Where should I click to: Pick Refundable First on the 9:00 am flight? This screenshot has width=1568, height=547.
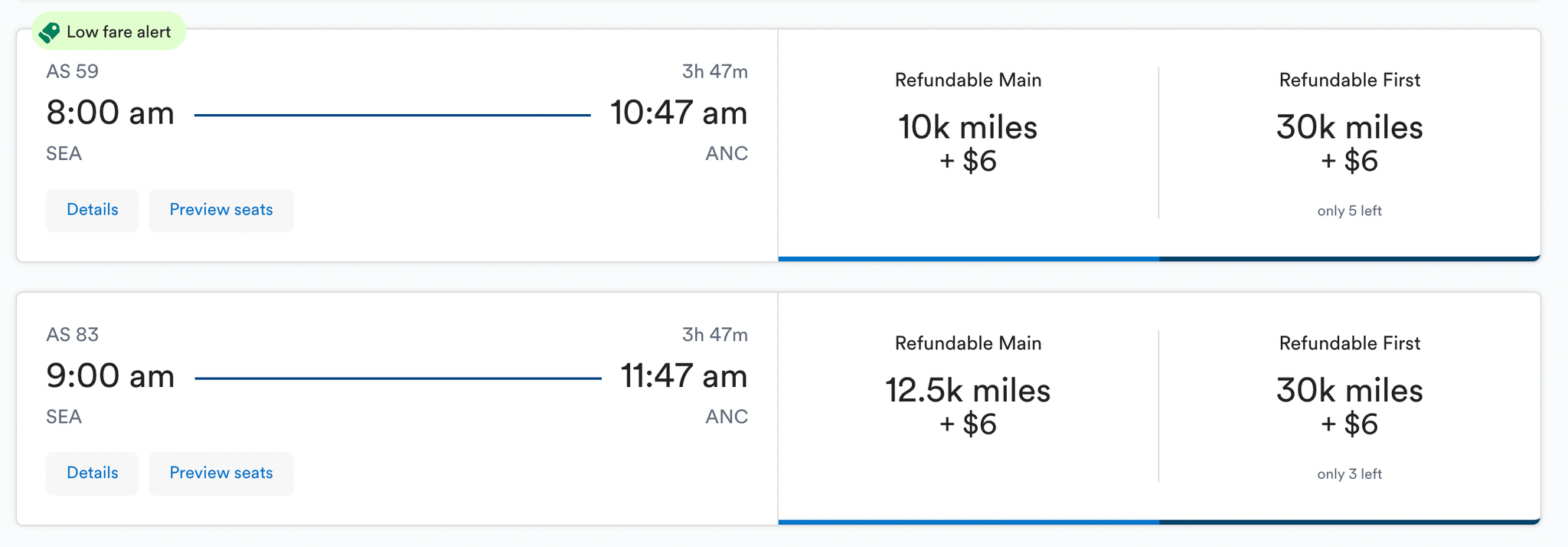click(x=1349, y=405)
